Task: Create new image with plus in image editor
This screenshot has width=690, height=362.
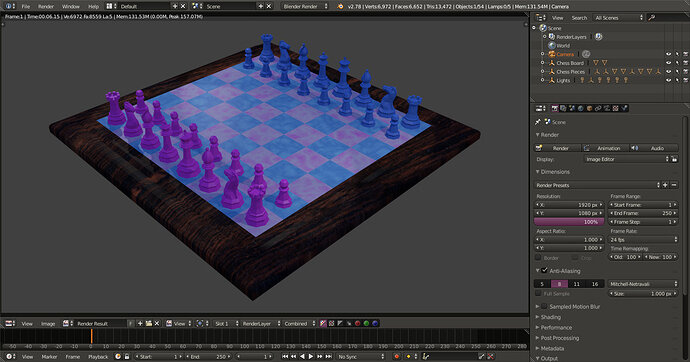Action: (140, 324)
